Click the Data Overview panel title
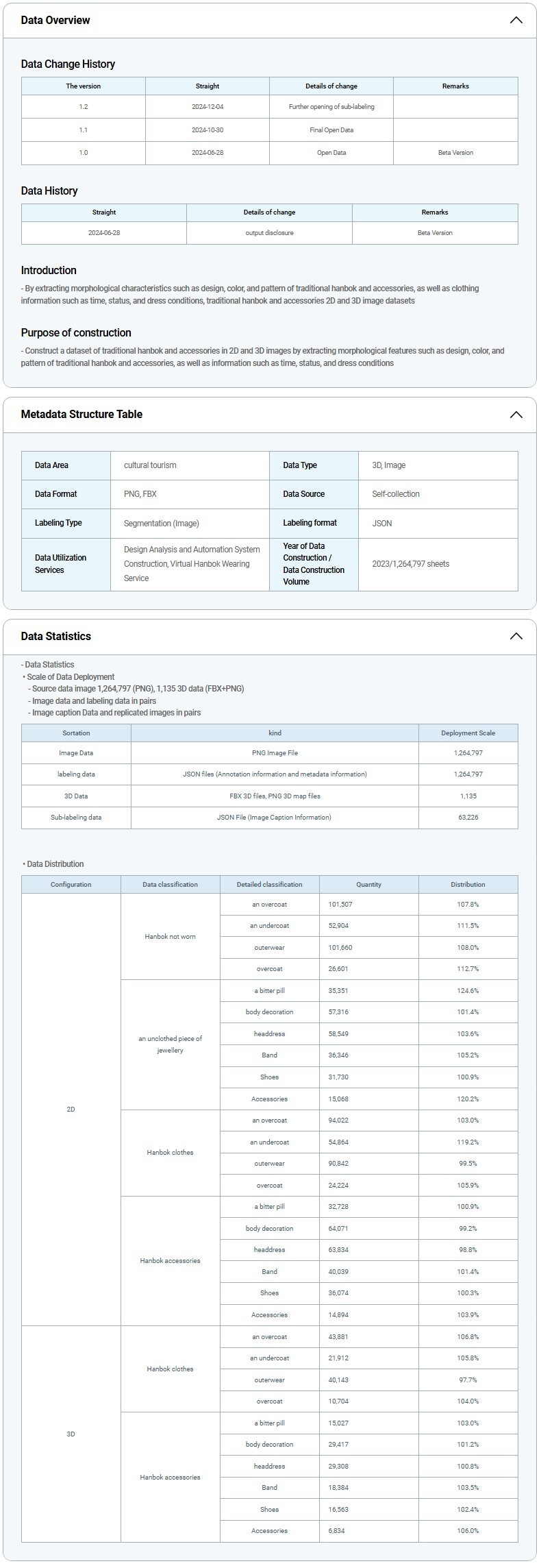The image size is (541, 1568). click(x=55, y=20)
